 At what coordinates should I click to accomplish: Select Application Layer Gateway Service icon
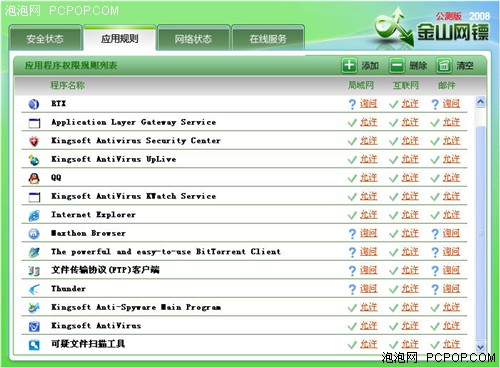[x=34, y=123]
